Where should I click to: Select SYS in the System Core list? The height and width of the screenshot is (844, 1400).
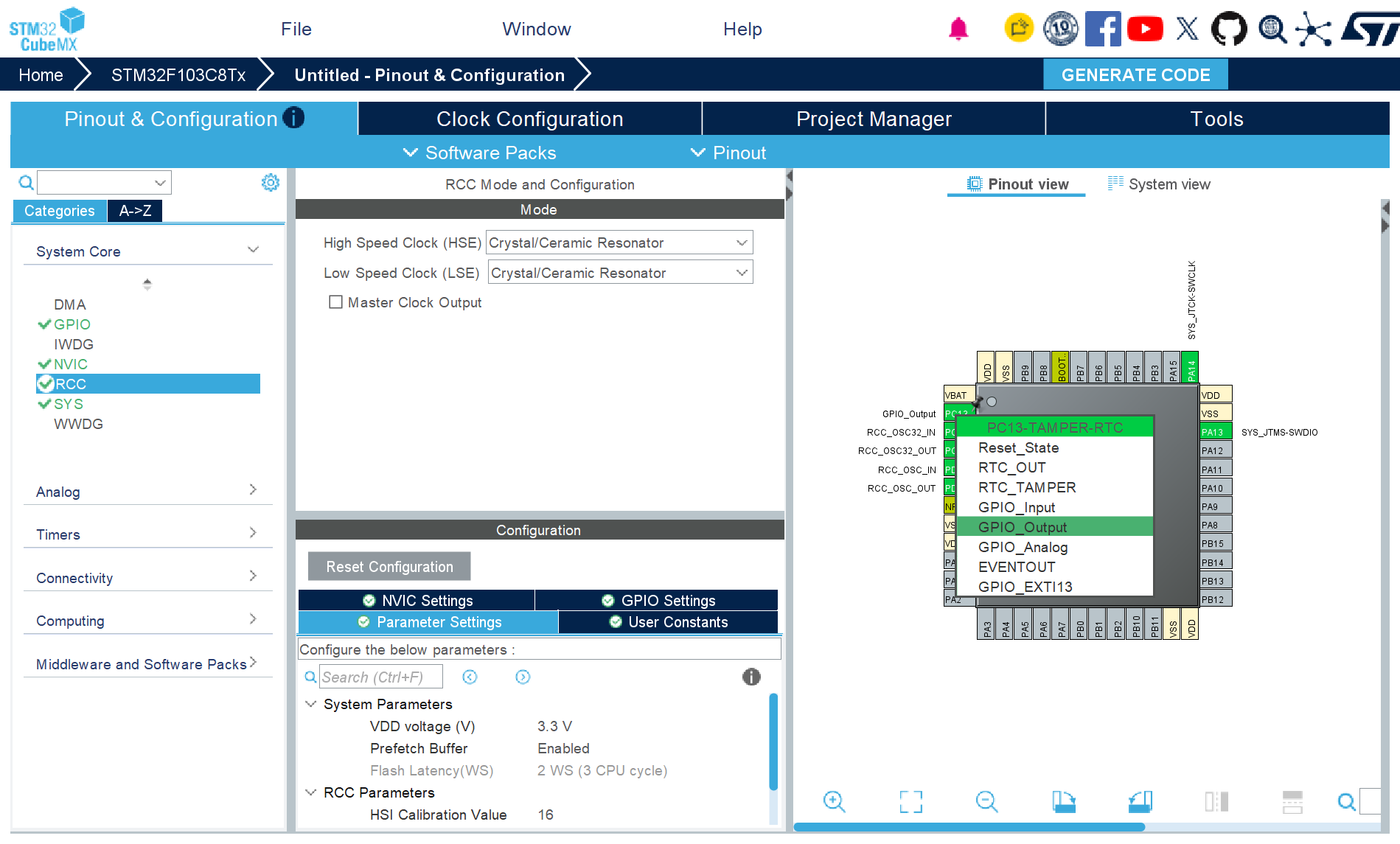point(69,404)
